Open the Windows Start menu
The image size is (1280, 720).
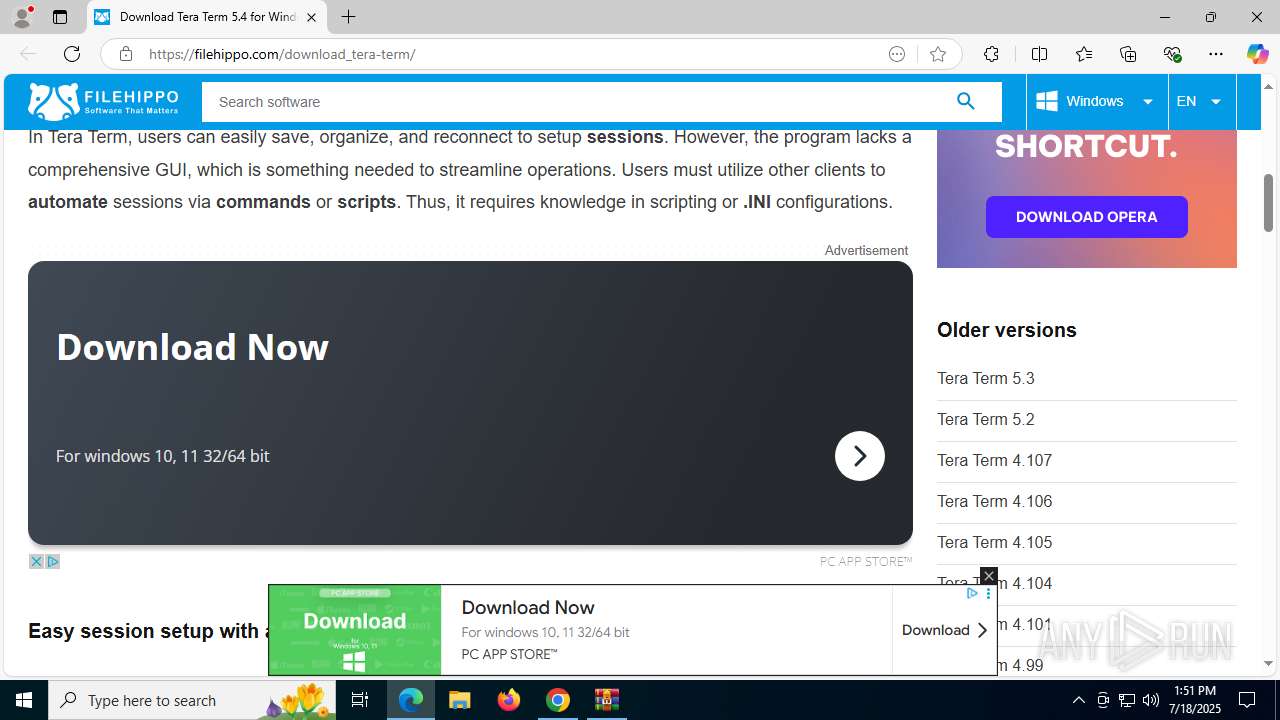(x=24, y=700)
